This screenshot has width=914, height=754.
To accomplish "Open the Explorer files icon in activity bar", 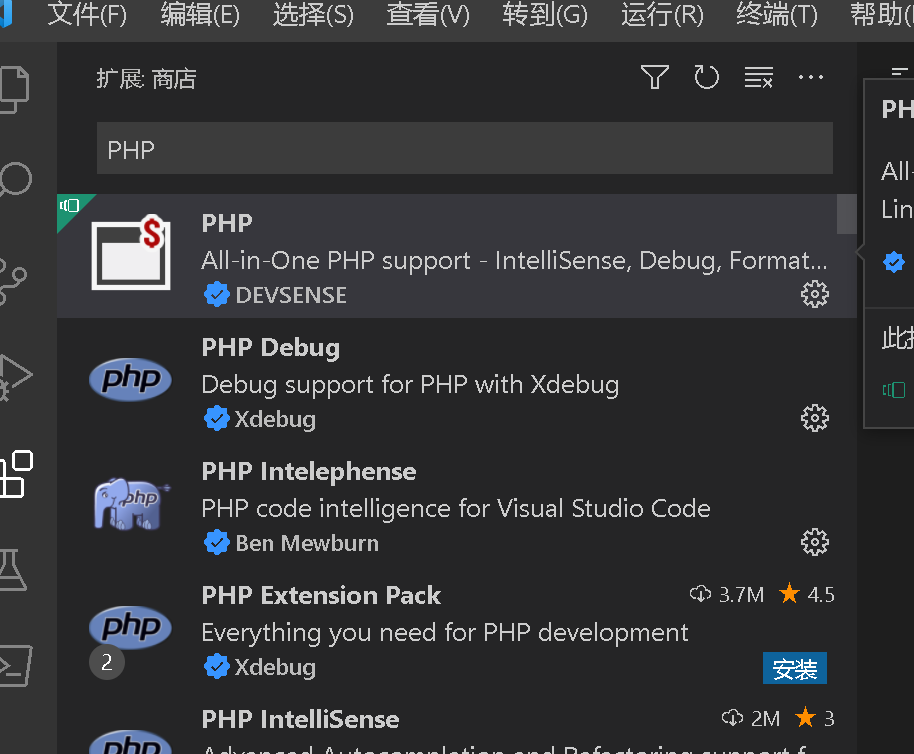I will tap(14, 88).
